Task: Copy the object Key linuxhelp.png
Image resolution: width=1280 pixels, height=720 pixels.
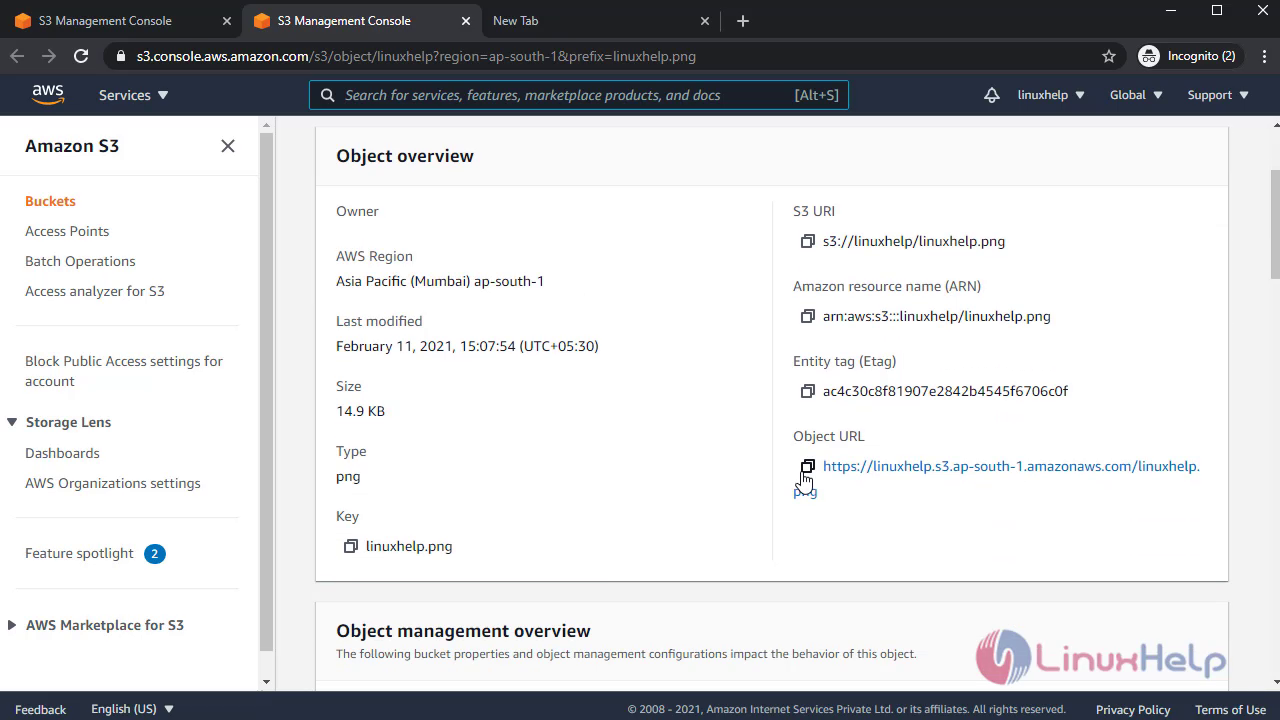Action: [x=351, y=546]
